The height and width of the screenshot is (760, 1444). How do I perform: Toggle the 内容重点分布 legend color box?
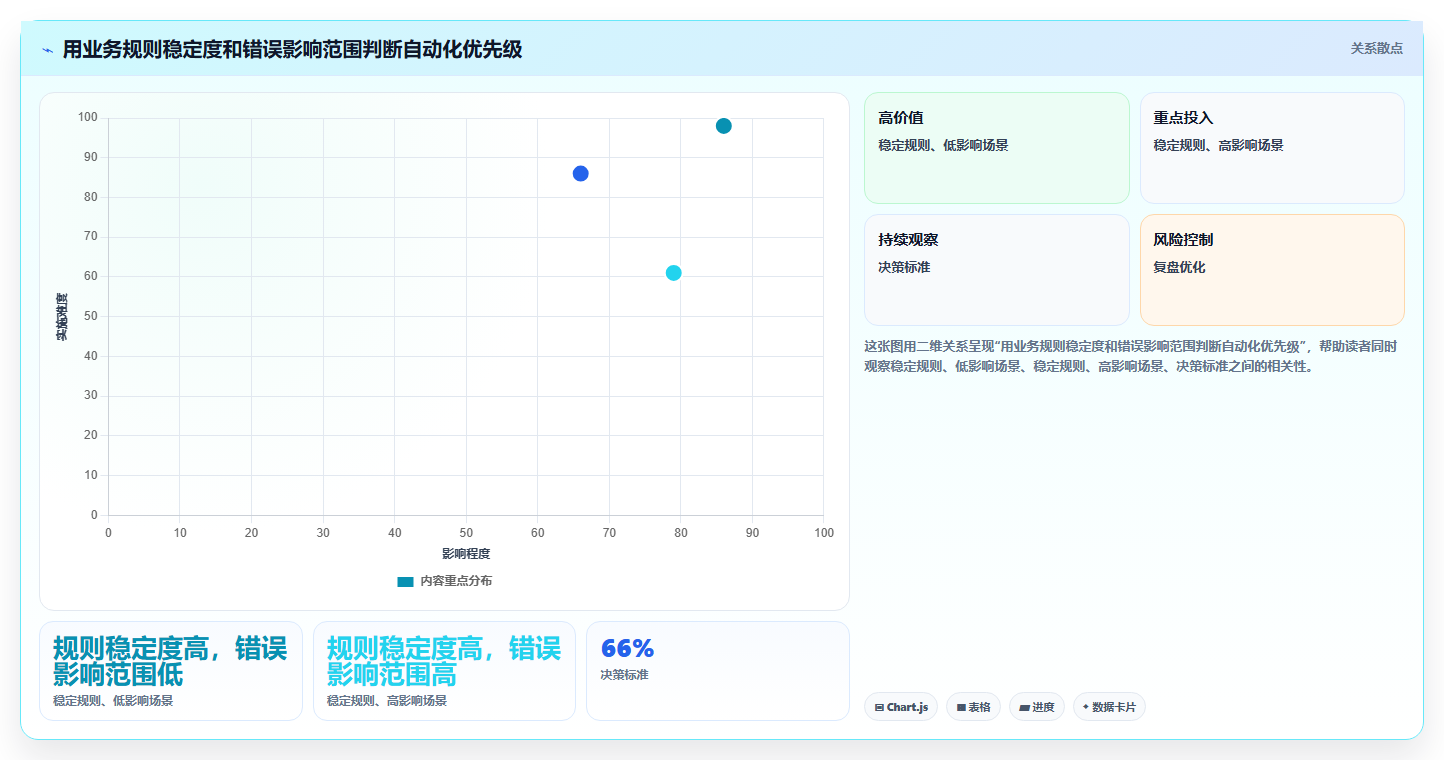405,581
